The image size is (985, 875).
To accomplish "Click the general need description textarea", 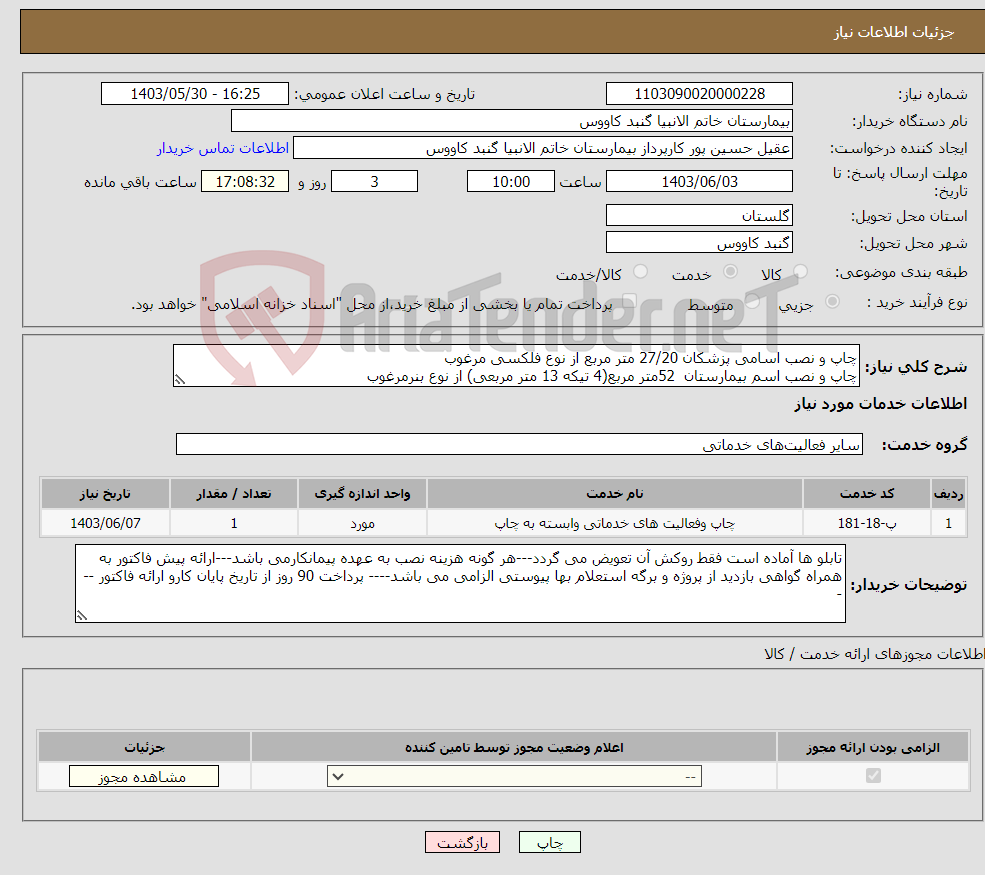I will pos(516,366).
